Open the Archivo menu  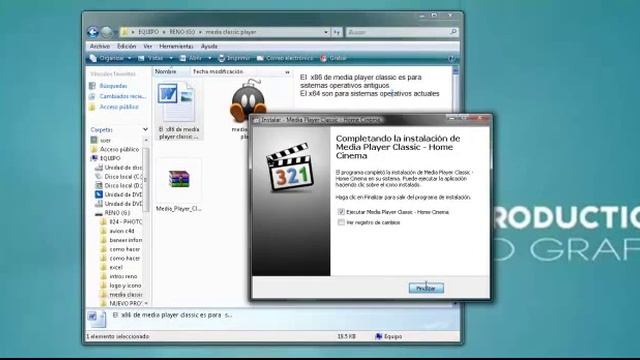point(100,46)
